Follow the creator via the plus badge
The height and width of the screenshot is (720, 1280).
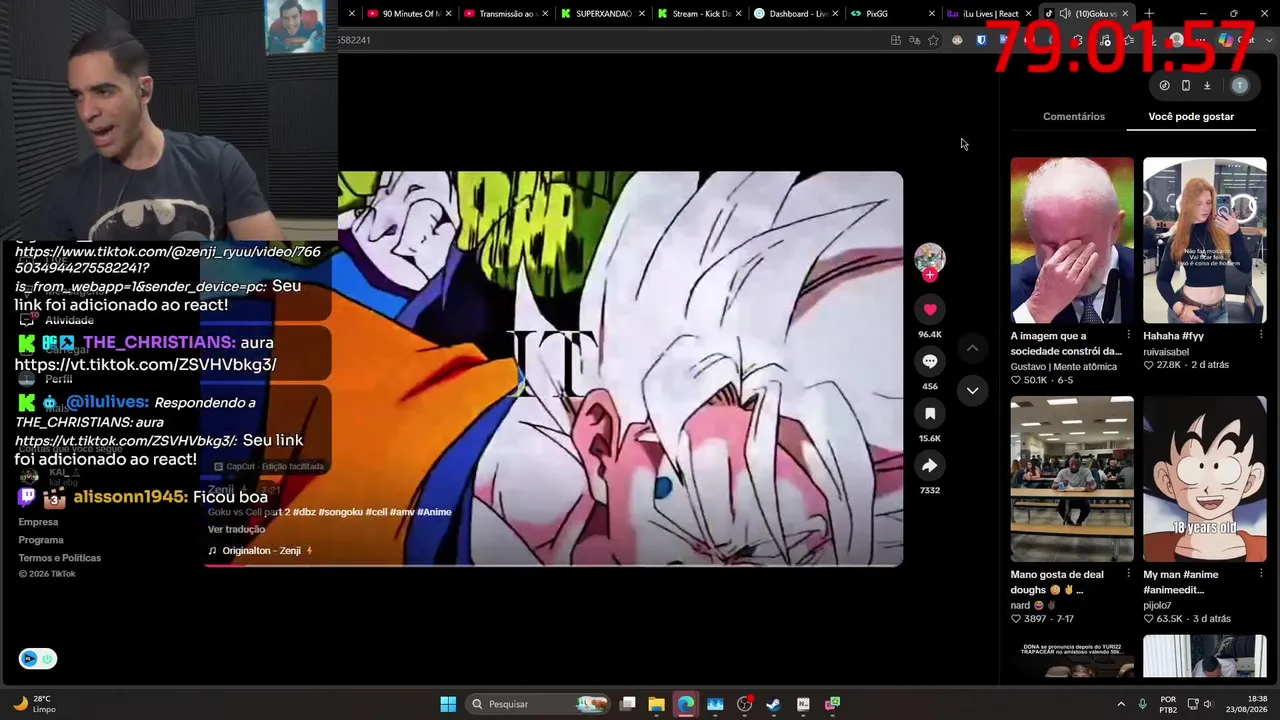tap(930, 275)
